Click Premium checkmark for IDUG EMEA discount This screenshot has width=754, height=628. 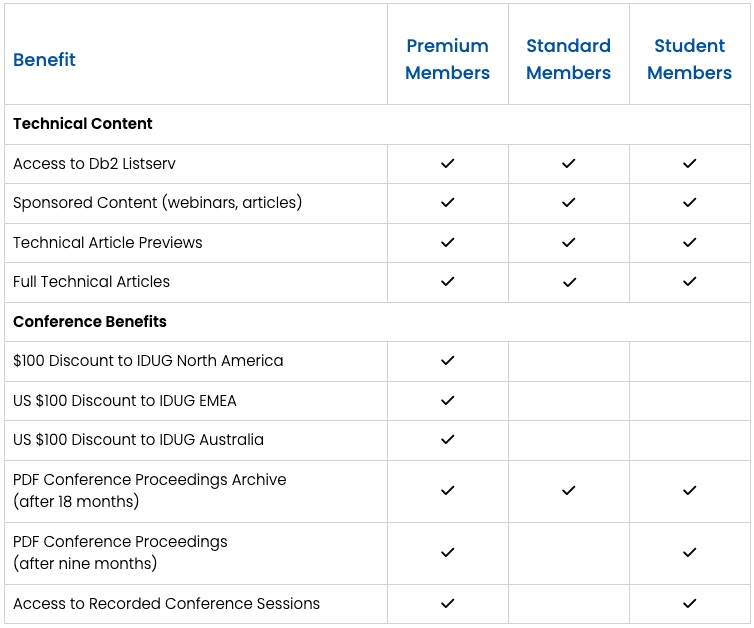[x=447, y=400]
